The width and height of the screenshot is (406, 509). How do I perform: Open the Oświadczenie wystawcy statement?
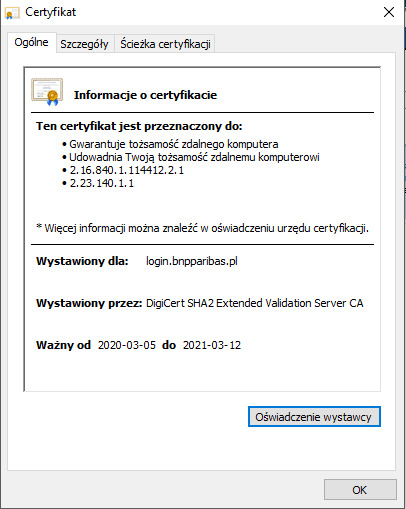click(x=314, y=417)
